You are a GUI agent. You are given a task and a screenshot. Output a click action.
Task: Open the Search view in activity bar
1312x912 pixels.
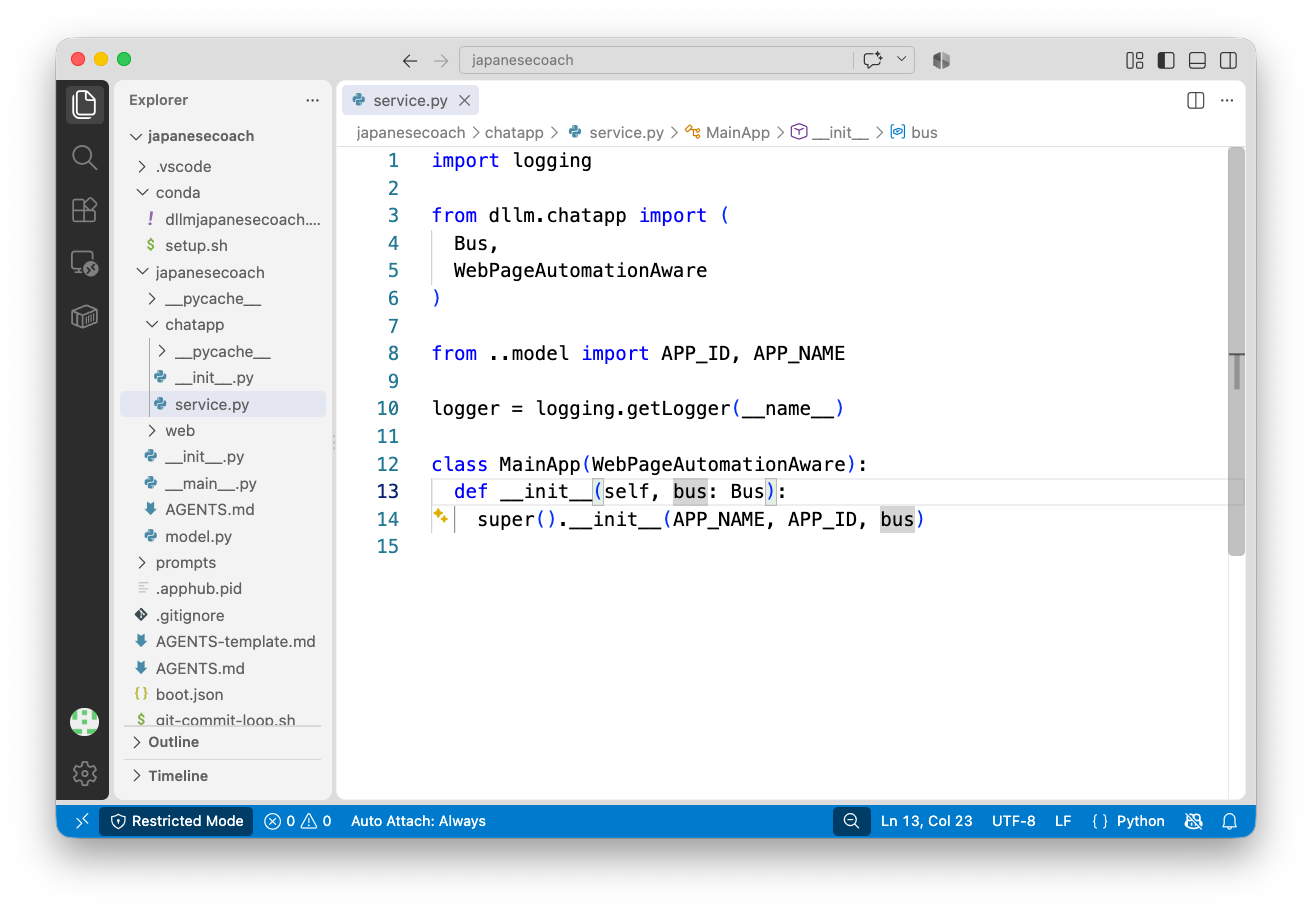click(84, 157)
